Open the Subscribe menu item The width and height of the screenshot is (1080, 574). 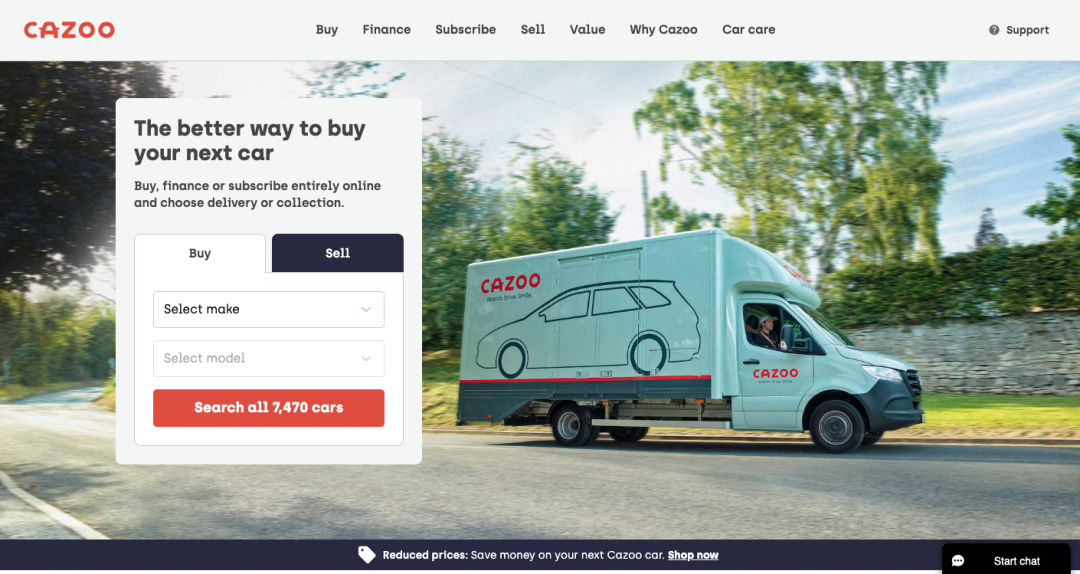466,30
